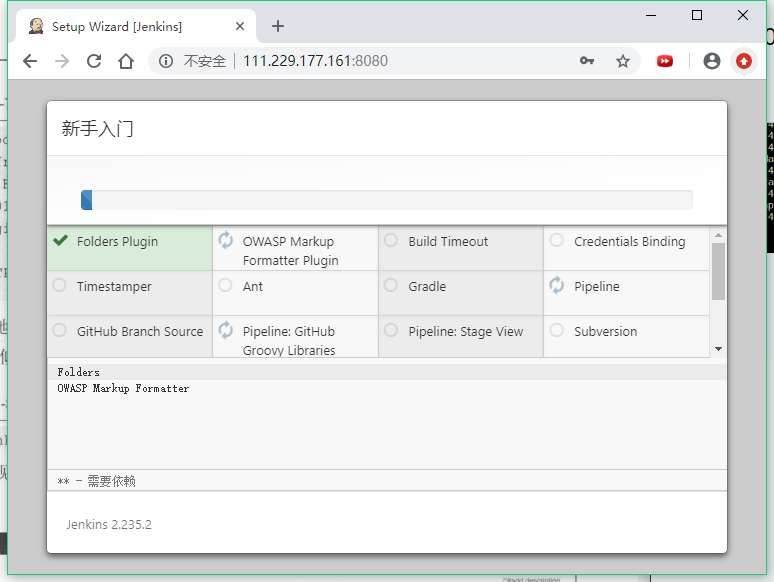Click the plugin list scrollbar thumb
The height and width of the screenshot is (582, 774).
pos(718,272)
